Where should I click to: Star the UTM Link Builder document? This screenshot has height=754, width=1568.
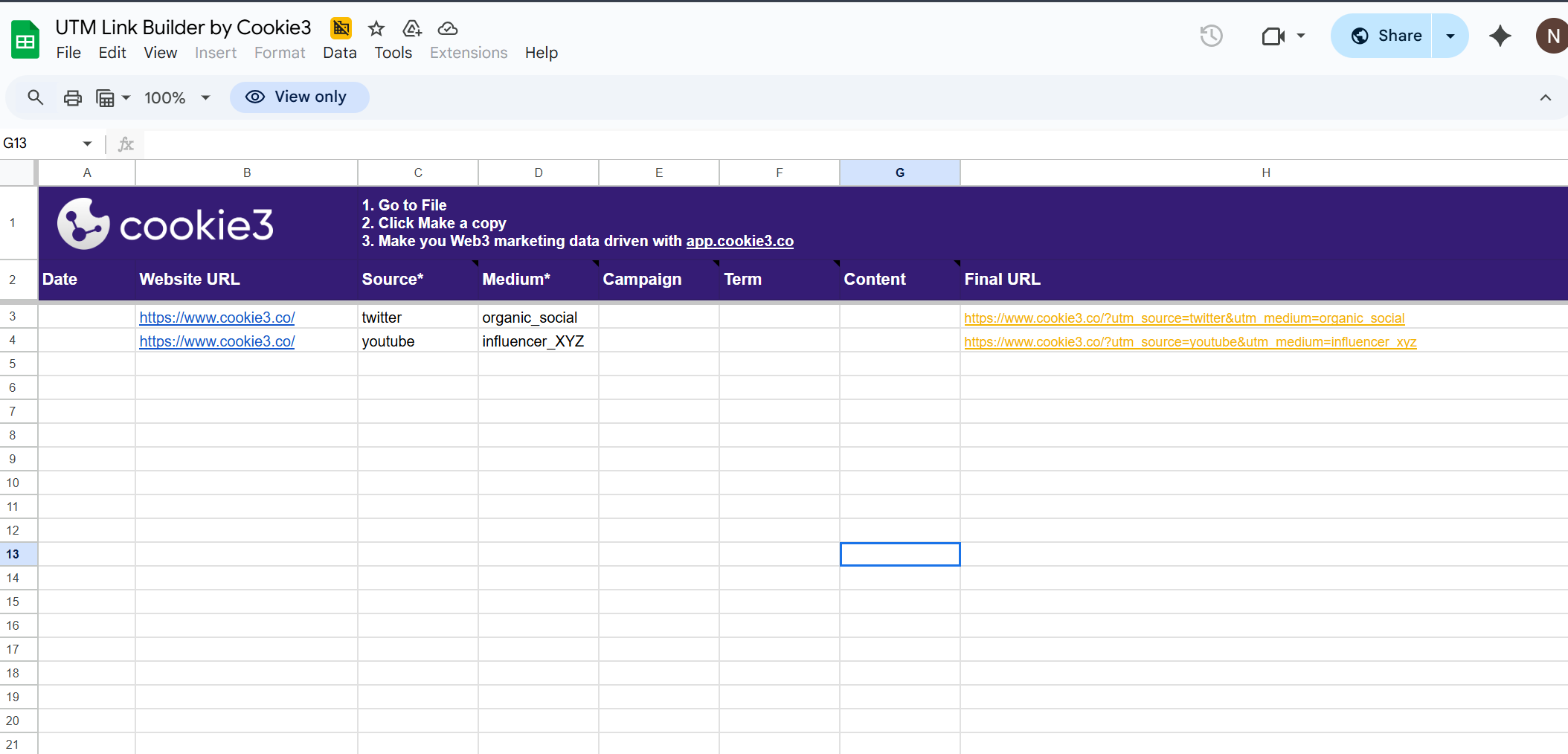(376, 28)
